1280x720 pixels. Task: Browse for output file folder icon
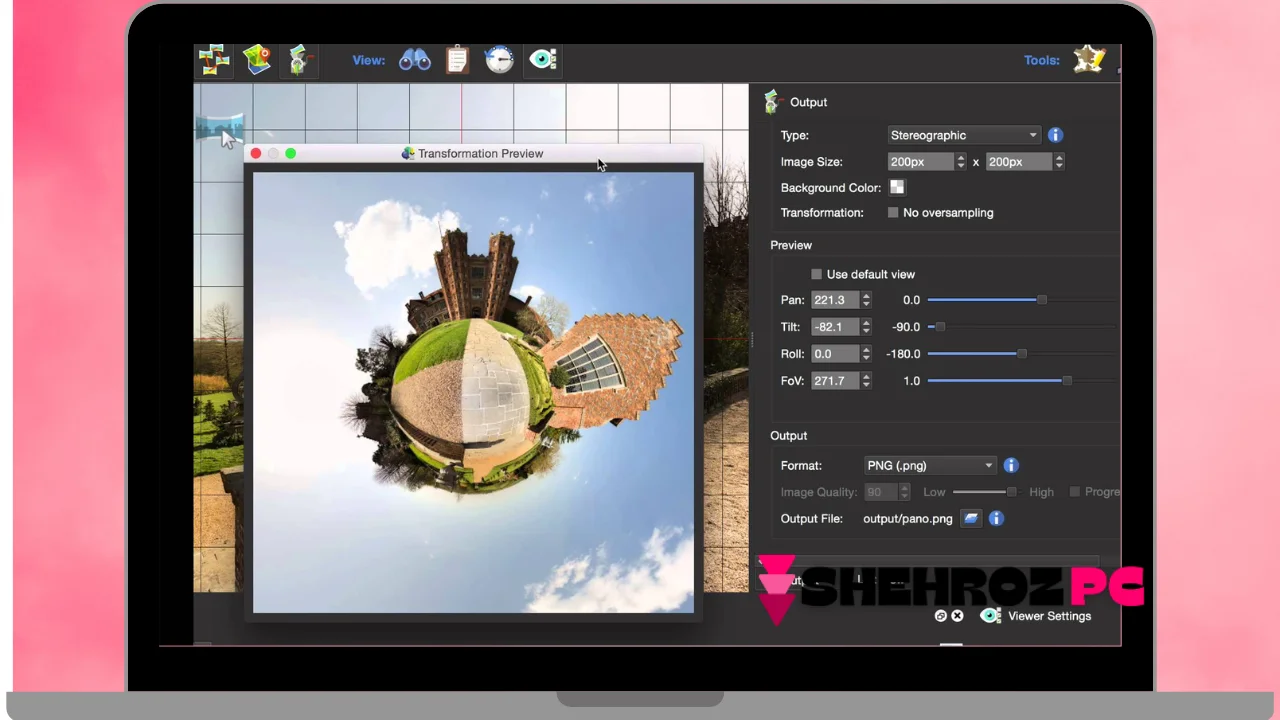tap(970, 518)
